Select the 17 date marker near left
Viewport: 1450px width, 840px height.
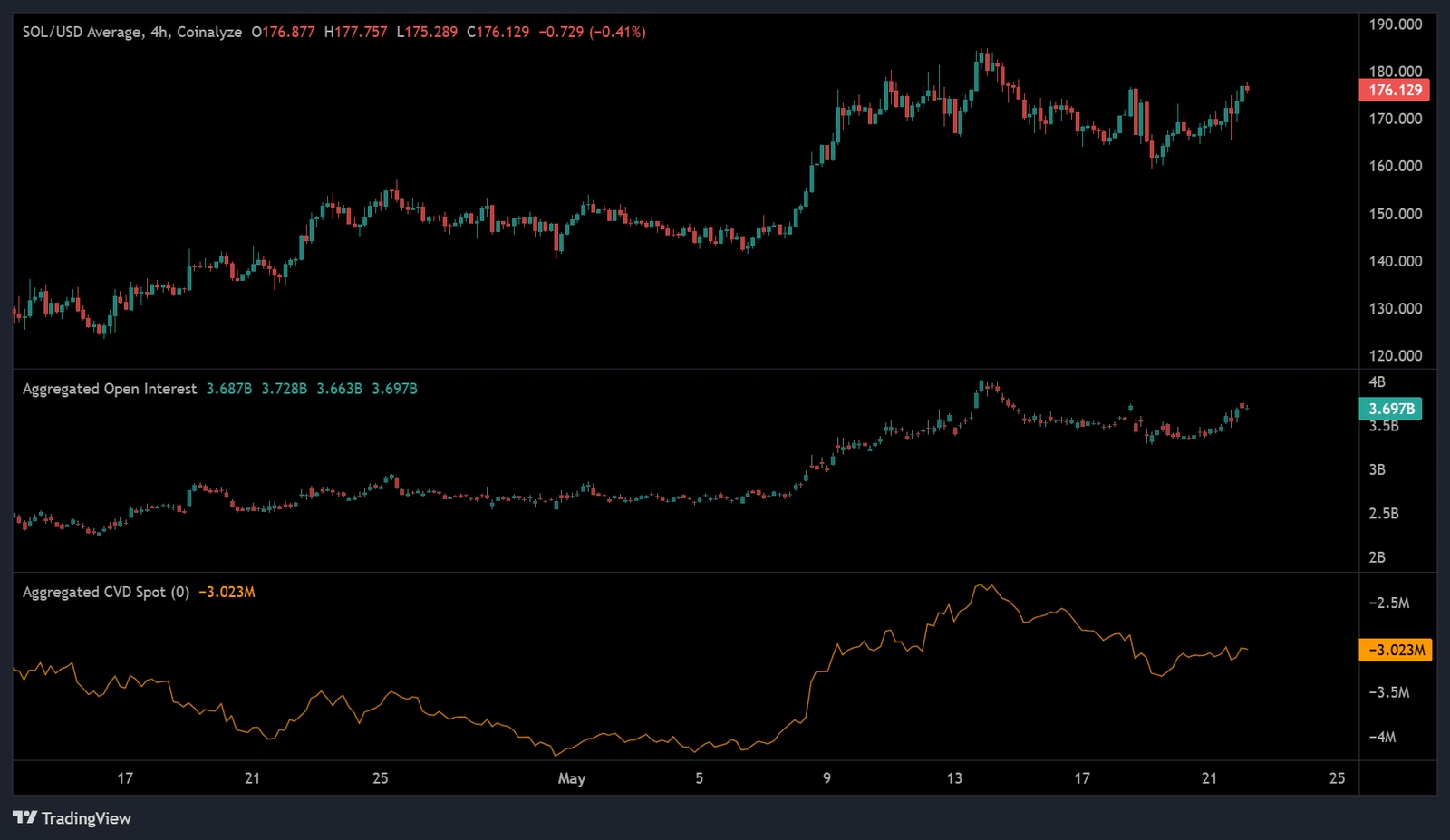tap(125, 777)
